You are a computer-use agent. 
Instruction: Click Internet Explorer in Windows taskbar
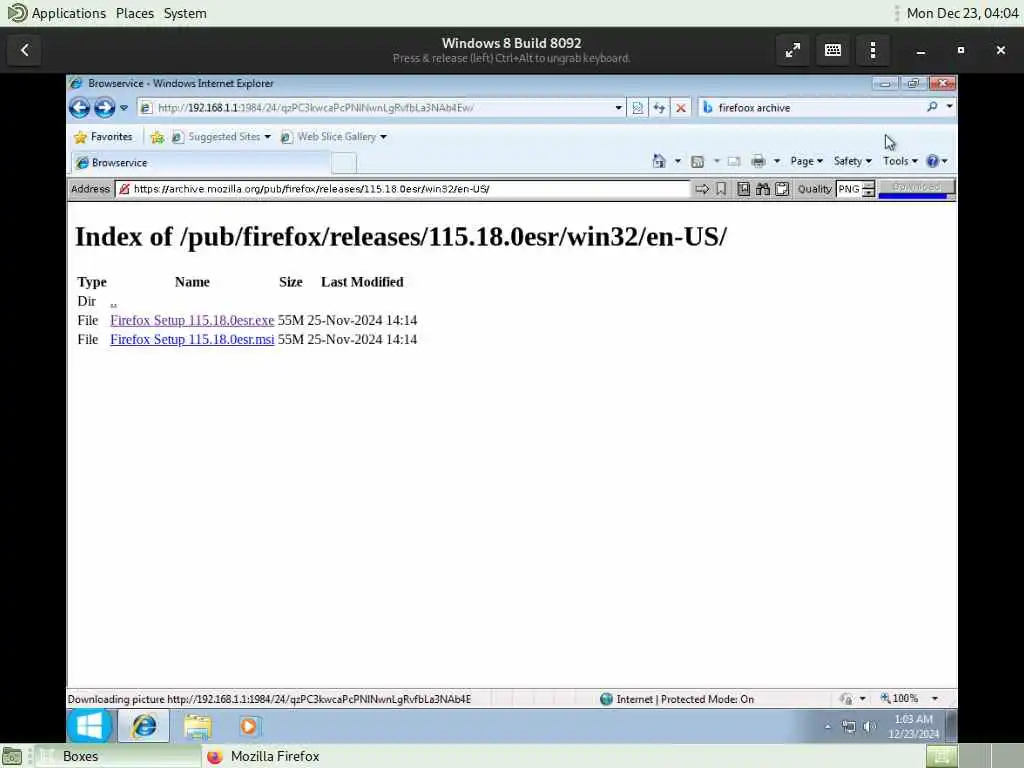[144, 726]
